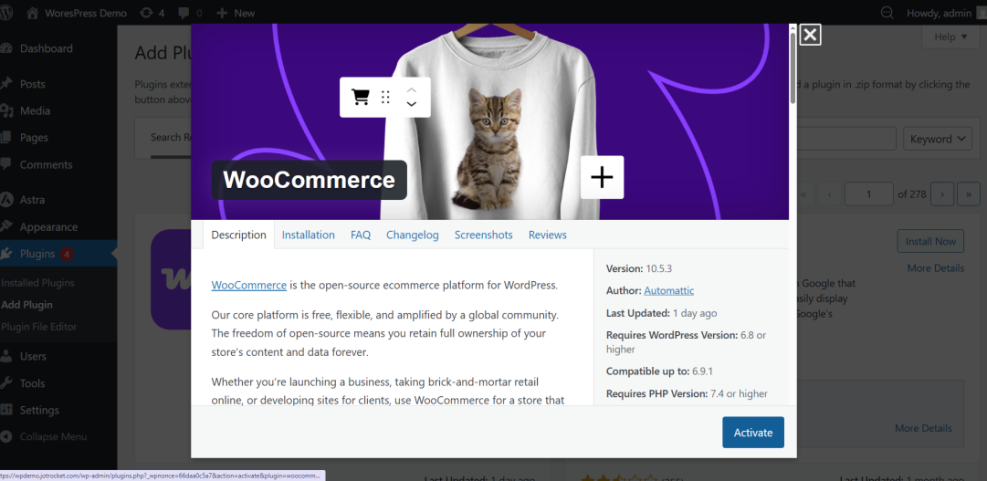The width and height of the screenshot is (987, 481).
Task: Click the Compatible up to: 6.9.1 text
Action: point(659,371)
